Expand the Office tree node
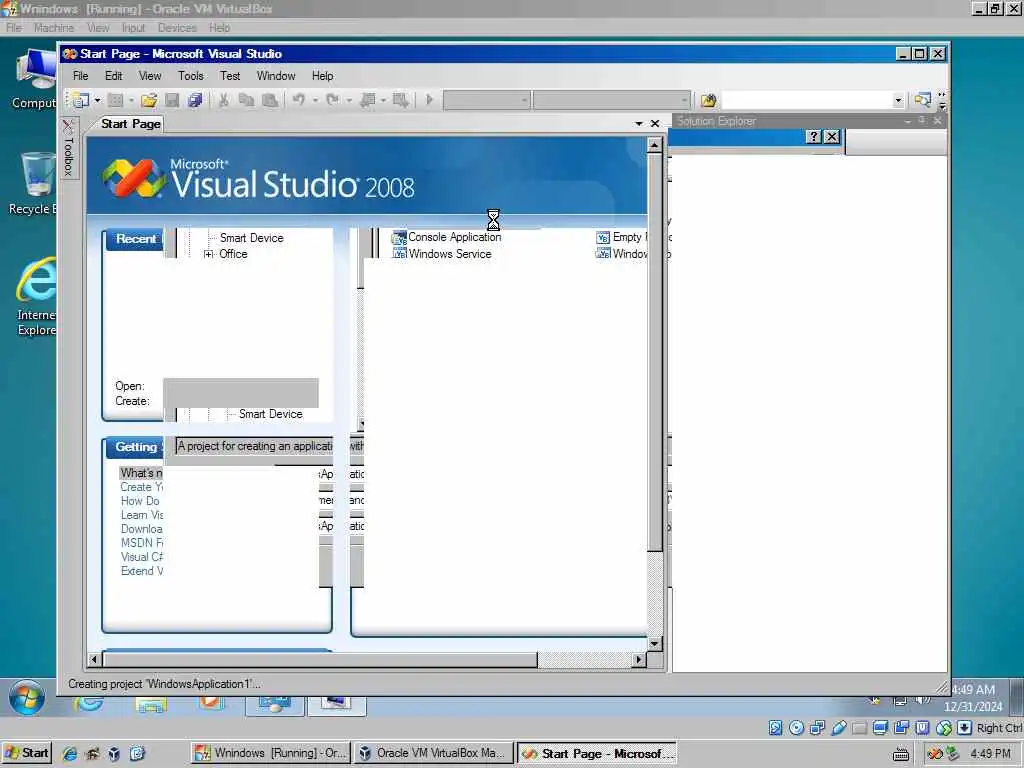 208,254
